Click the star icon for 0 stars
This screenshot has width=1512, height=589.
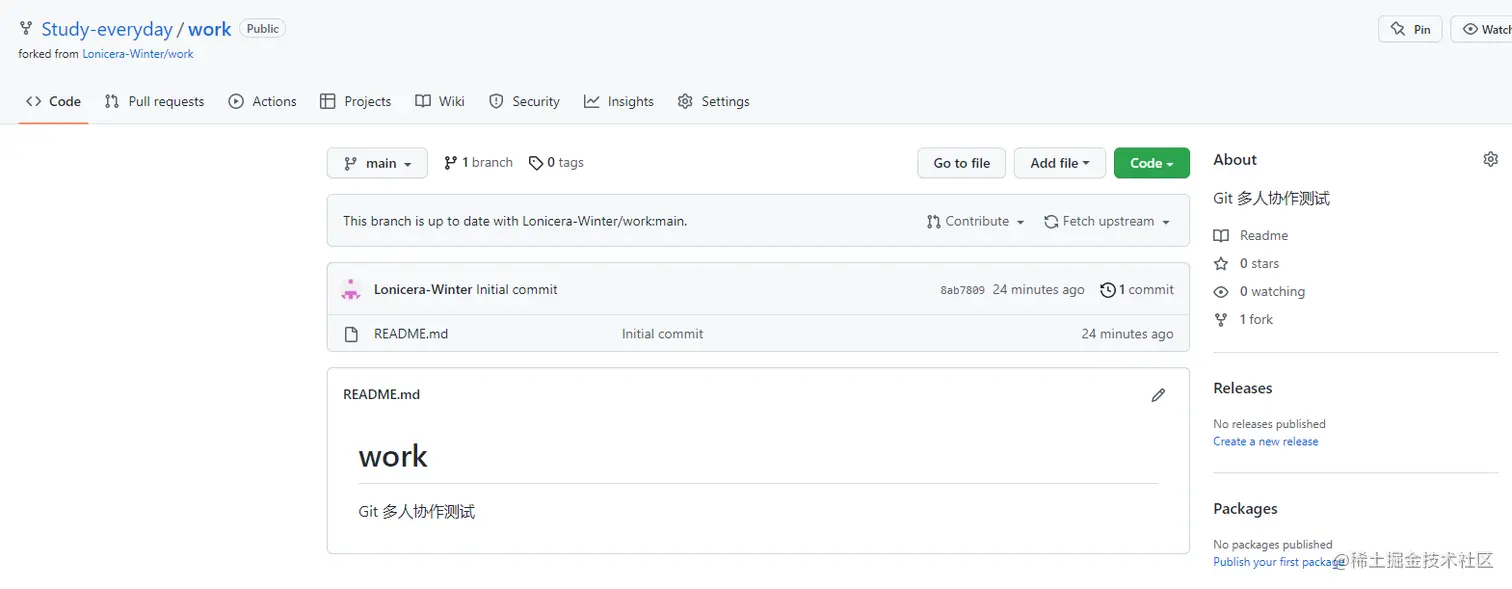tap(1221, 264)
